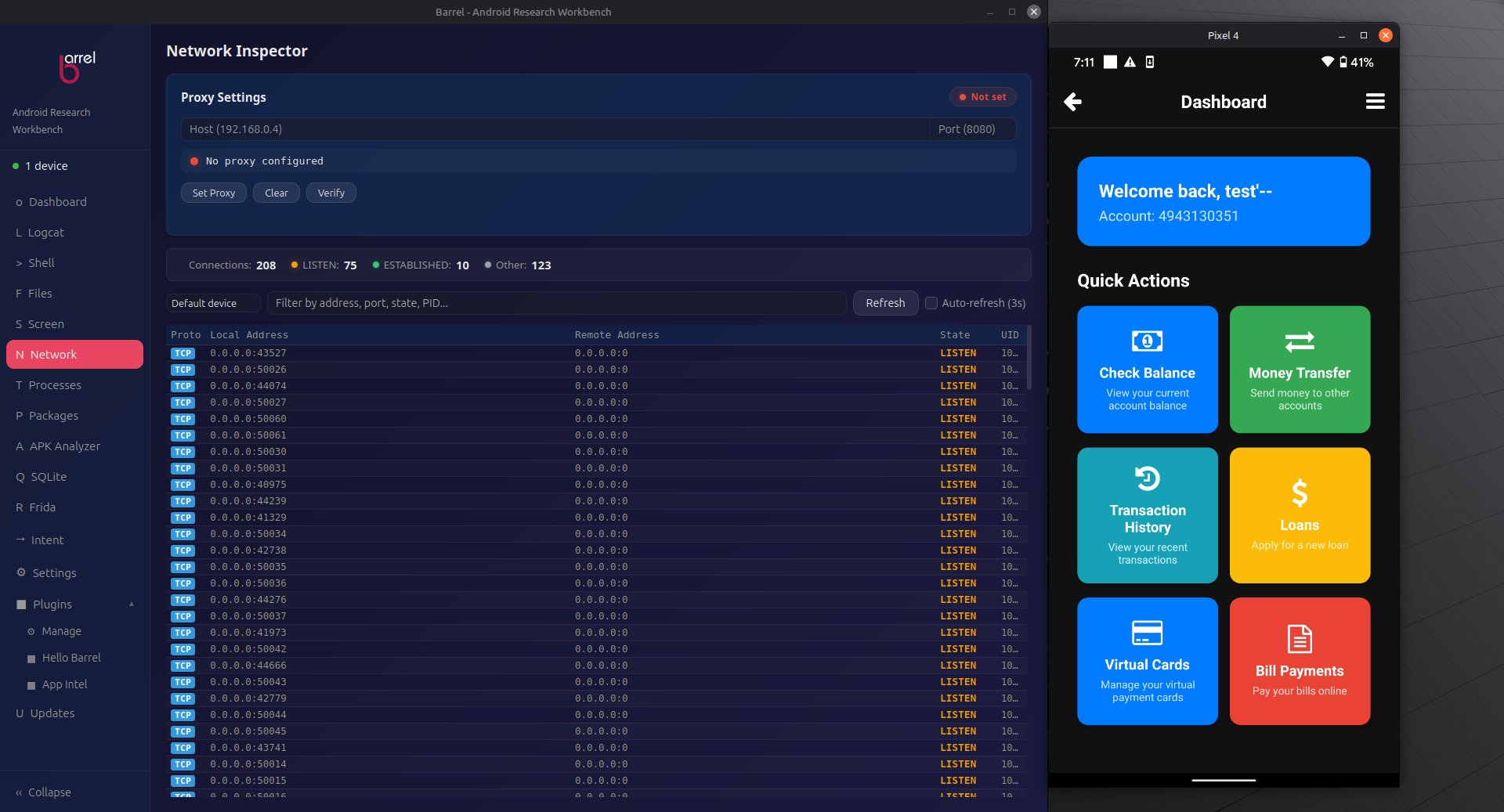Open the Updates section
Image resolution: width=1504 pixels, height=812 pixels.
coord(74,713)
